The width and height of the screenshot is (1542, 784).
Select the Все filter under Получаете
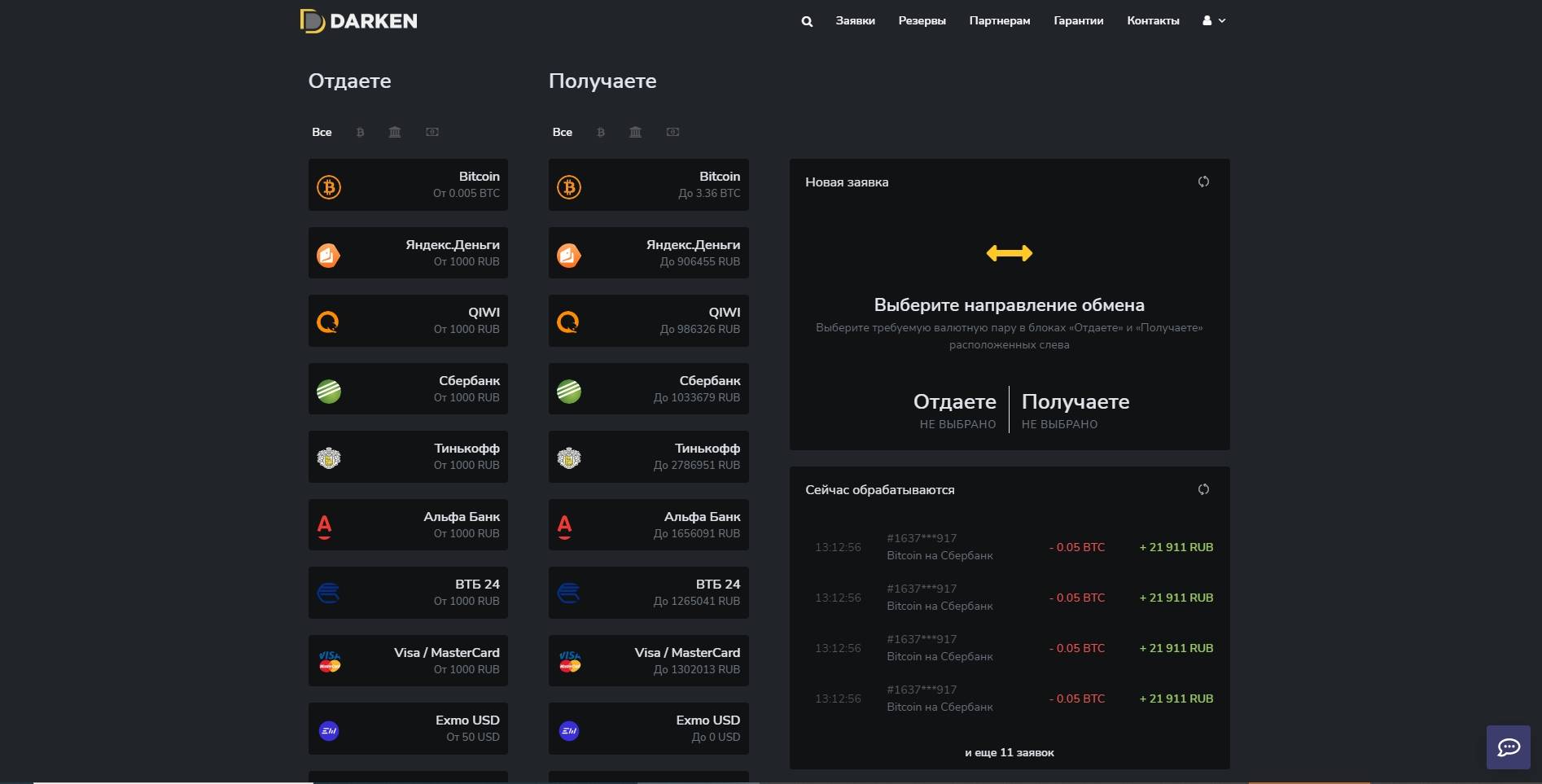click(x=562, y=132)
